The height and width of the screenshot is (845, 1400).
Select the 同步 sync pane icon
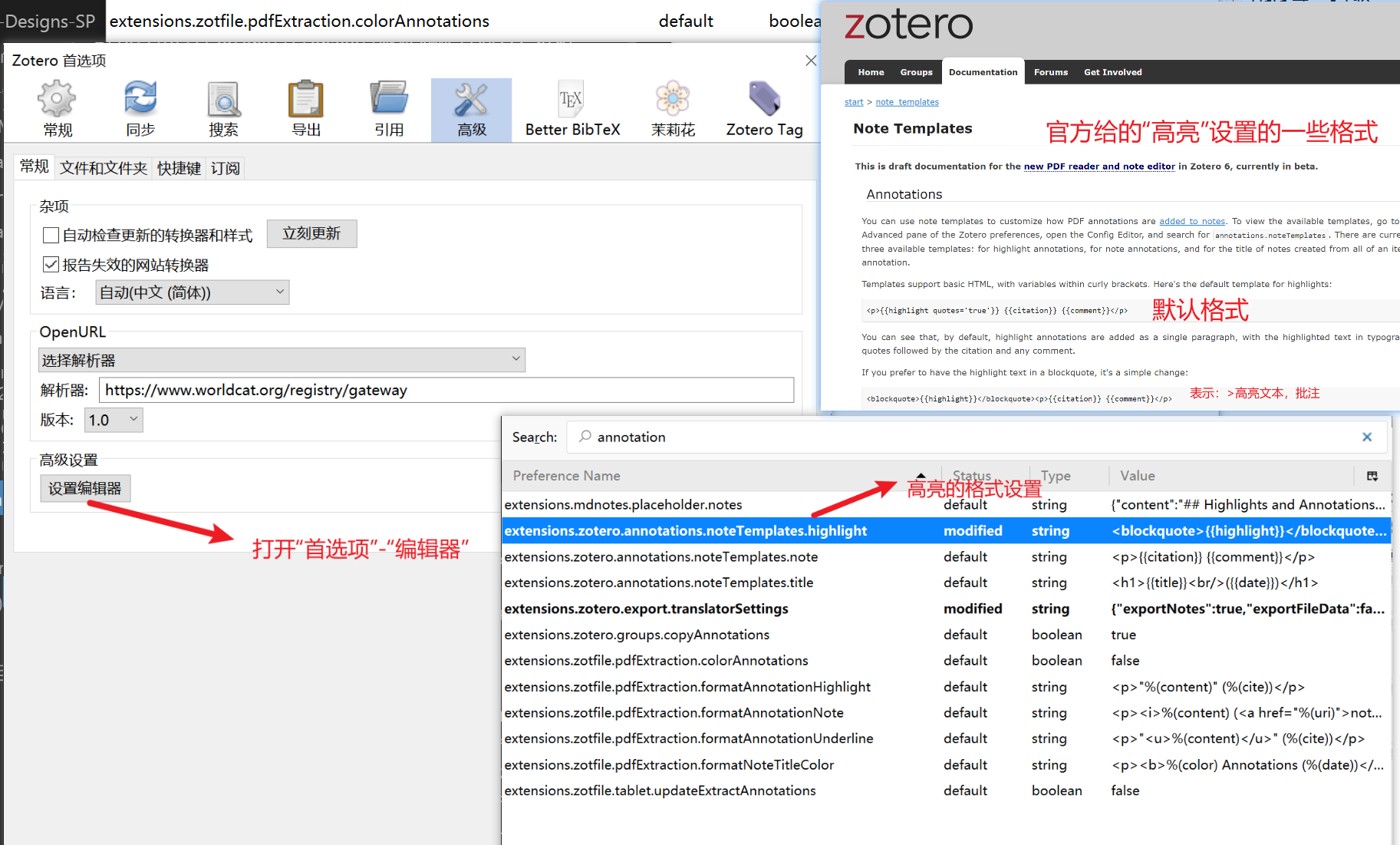140,107
